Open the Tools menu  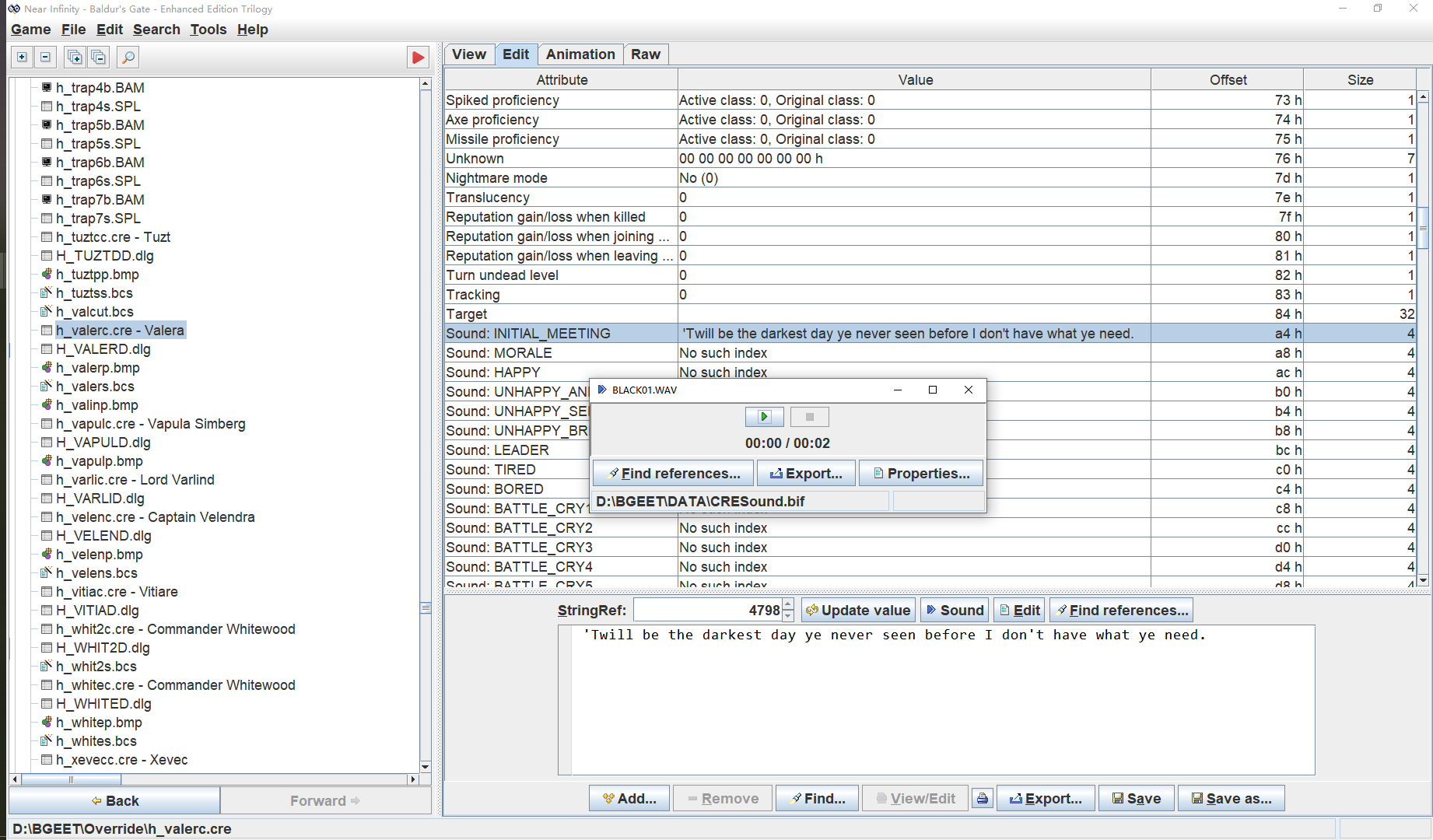pos(208,30)
